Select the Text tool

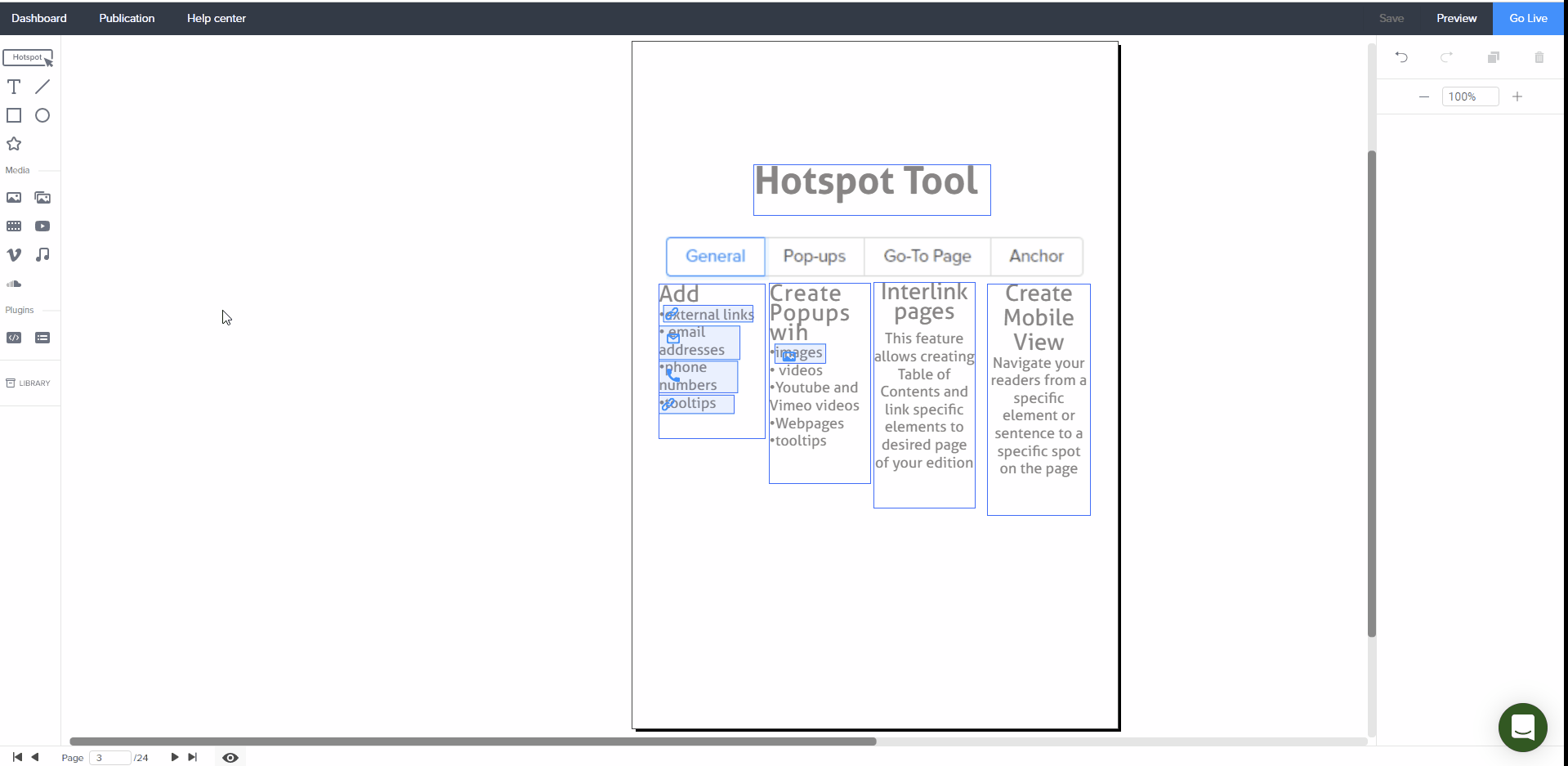point(14,87)
